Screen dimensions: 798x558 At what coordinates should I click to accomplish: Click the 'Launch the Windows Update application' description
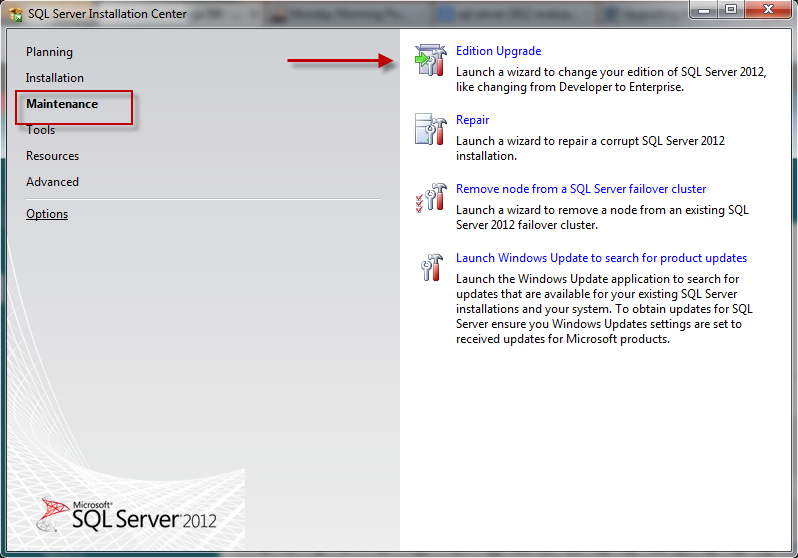(604, 309)
